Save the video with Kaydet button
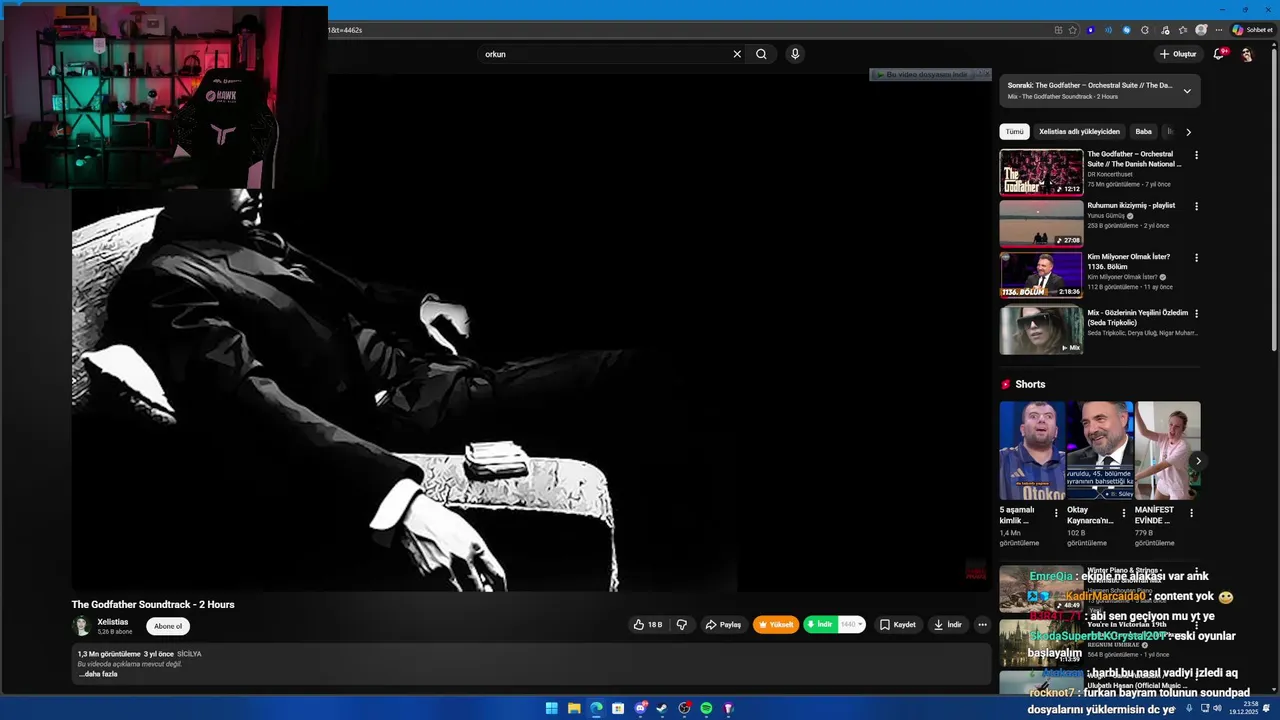Image resolution: width=1280 pixels, height=720 pixels. [897, 625]
